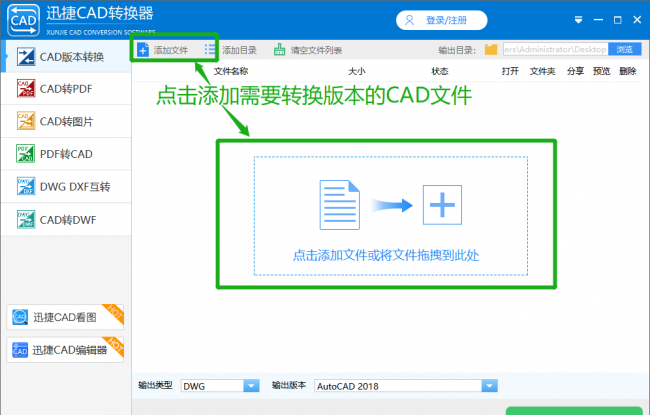Click the PDF转CAD sidebar icon
This screenshot has width=650, height=415.
pos(25,154)
